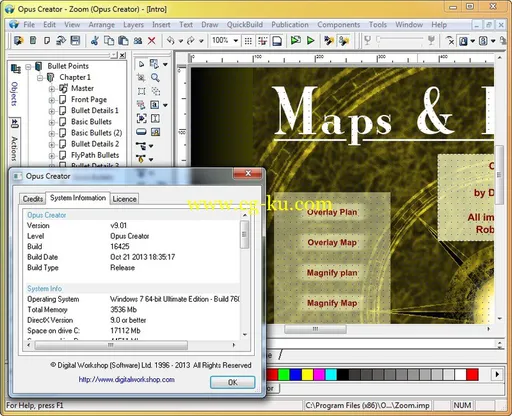512x416 pixels.
Task: Collapse the Chapter 1 tree node
Action: point(40,78)
